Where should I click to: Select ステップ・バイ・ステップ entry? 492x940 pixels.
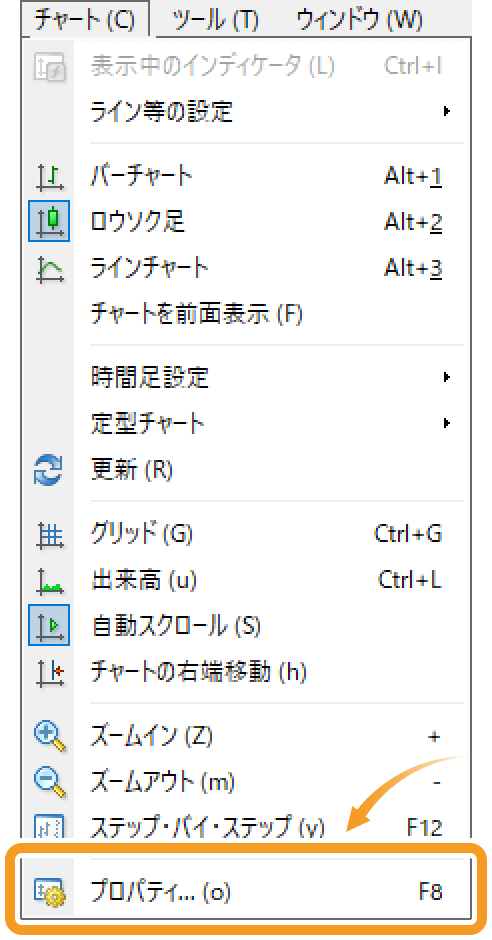pos(247,827)
